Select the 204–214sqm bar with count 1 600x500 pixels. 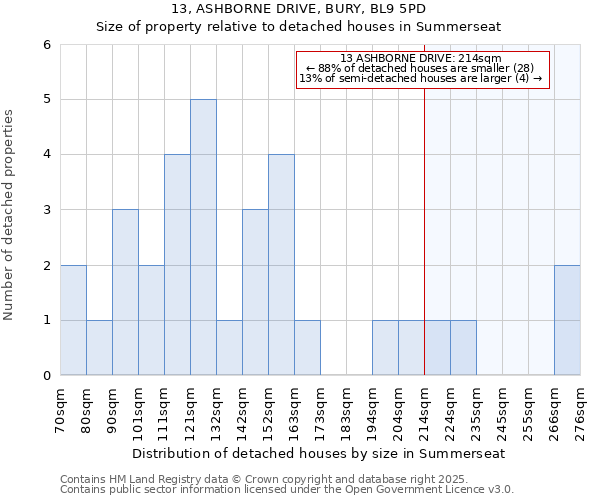(411, 347)
